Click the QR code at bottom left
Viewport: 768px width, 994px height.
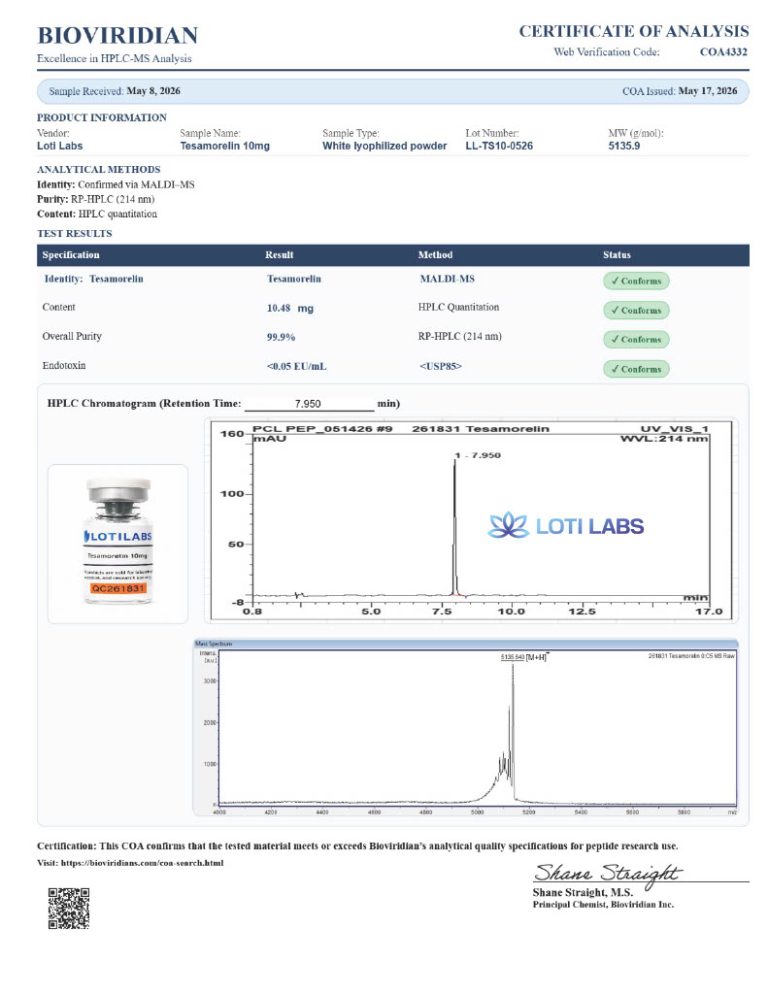click(68, 908)
